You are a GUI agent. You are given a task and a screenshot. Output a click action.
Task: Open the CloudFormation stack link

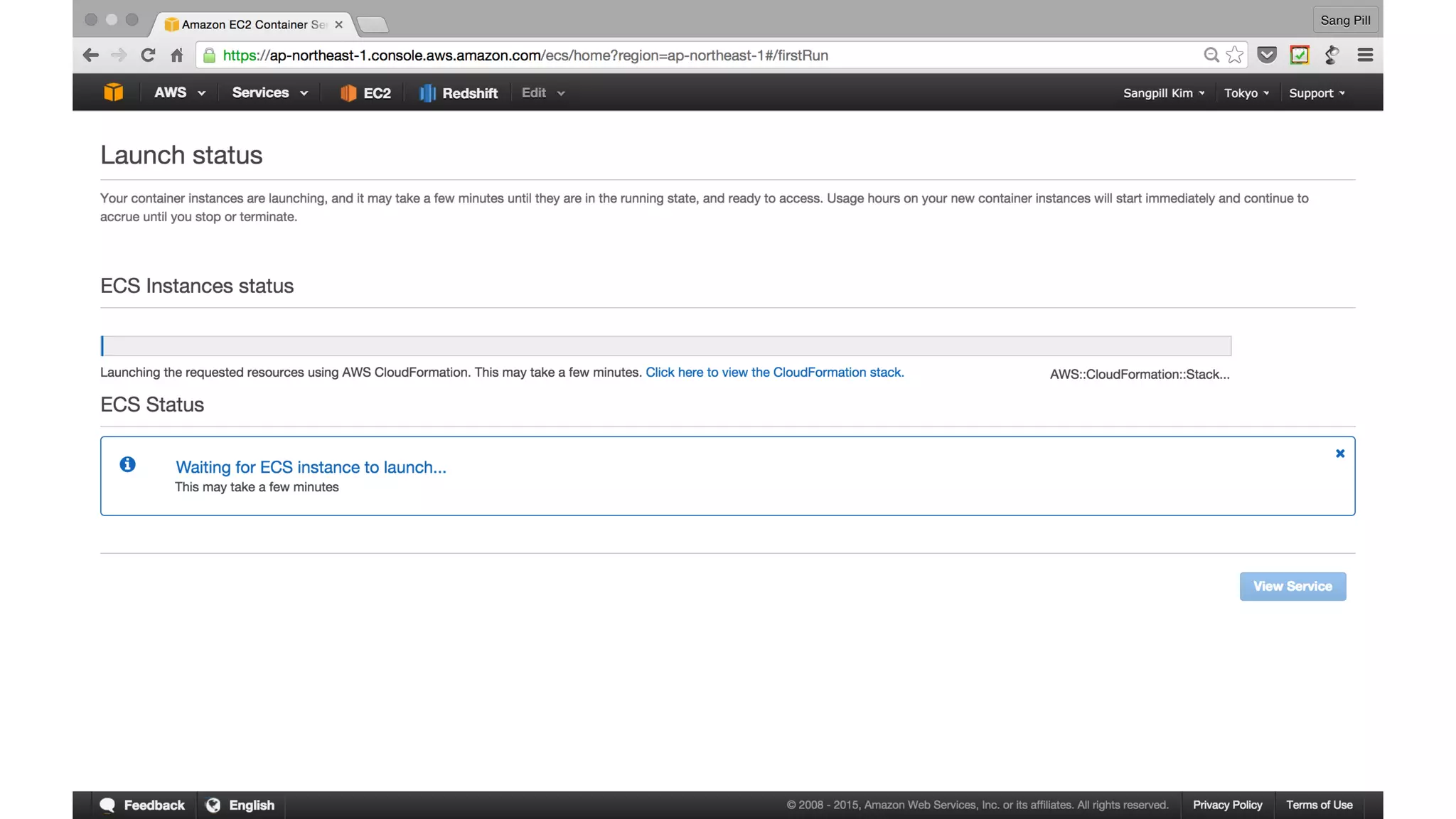pyautogui.click(x=774, y=373)
